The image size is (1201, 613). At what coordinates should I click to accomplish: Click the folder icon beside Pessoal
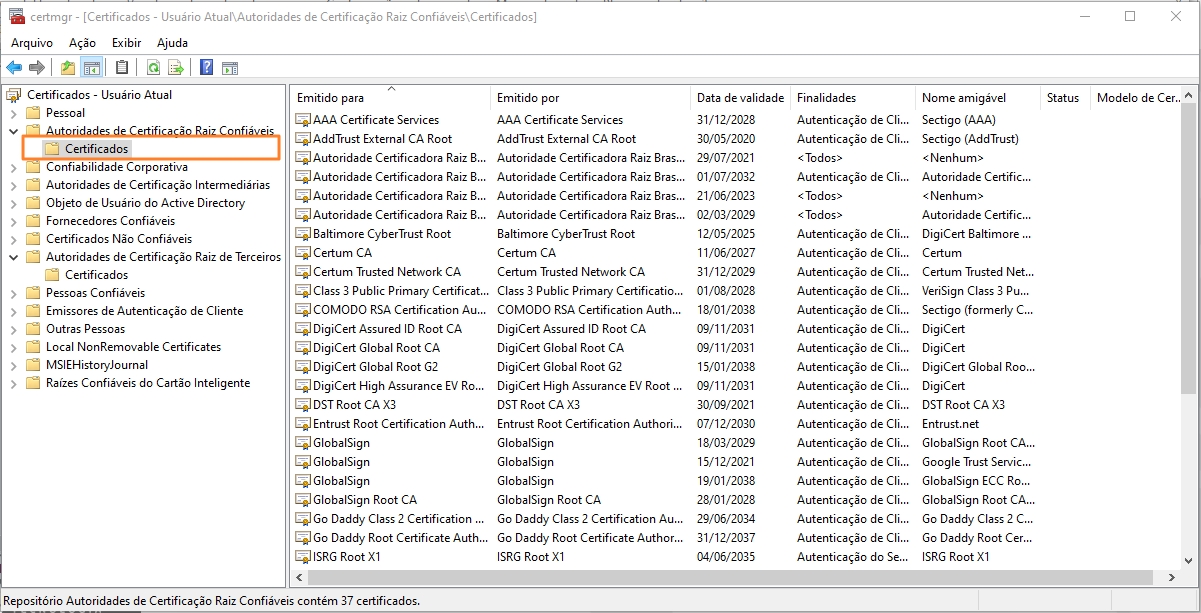32,113
